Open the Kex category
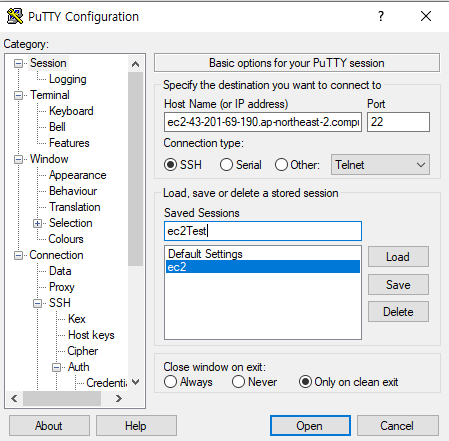The image size is (449, 441). [77, 319]
